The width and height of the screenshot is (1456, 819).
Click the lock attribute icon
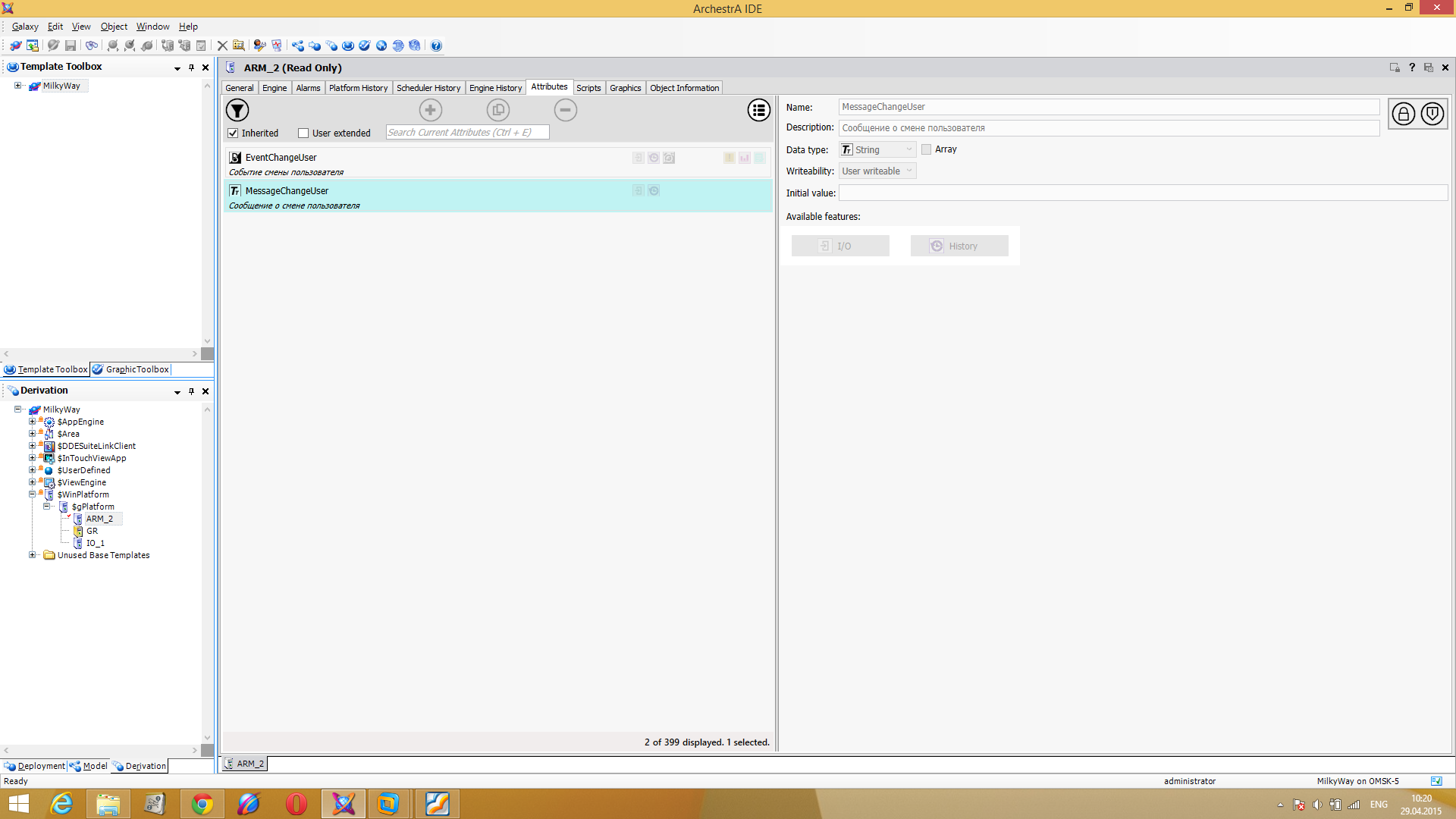pos(1403,115)
